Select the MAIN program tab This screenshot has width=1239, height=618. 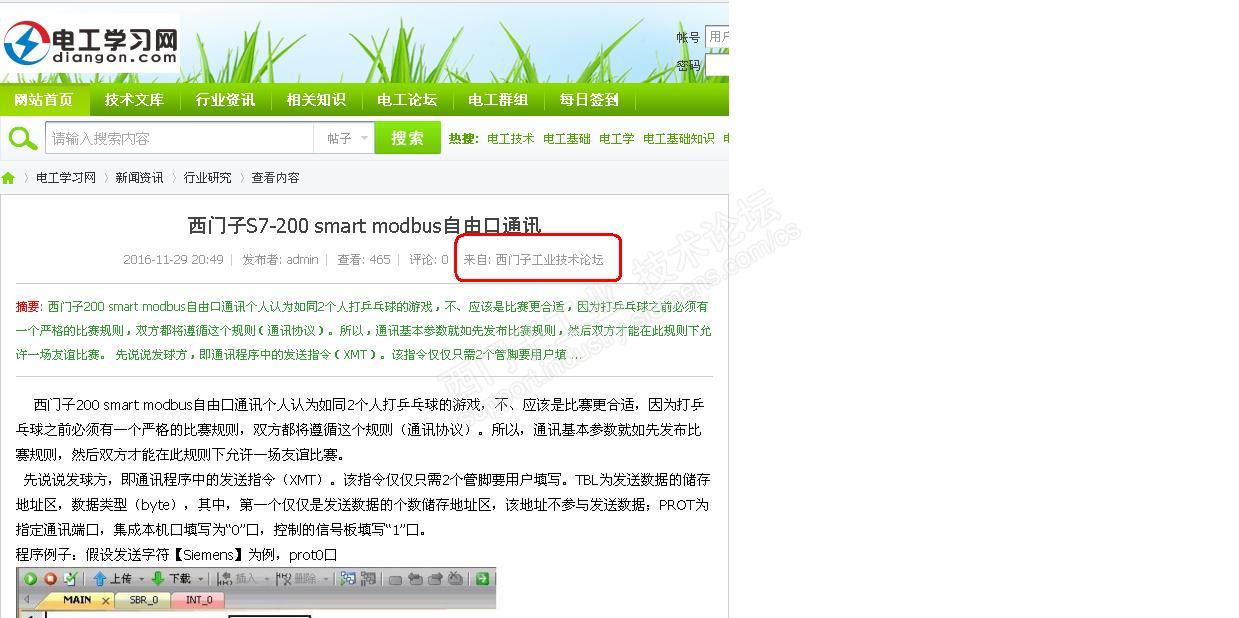(x=76, y=600)
